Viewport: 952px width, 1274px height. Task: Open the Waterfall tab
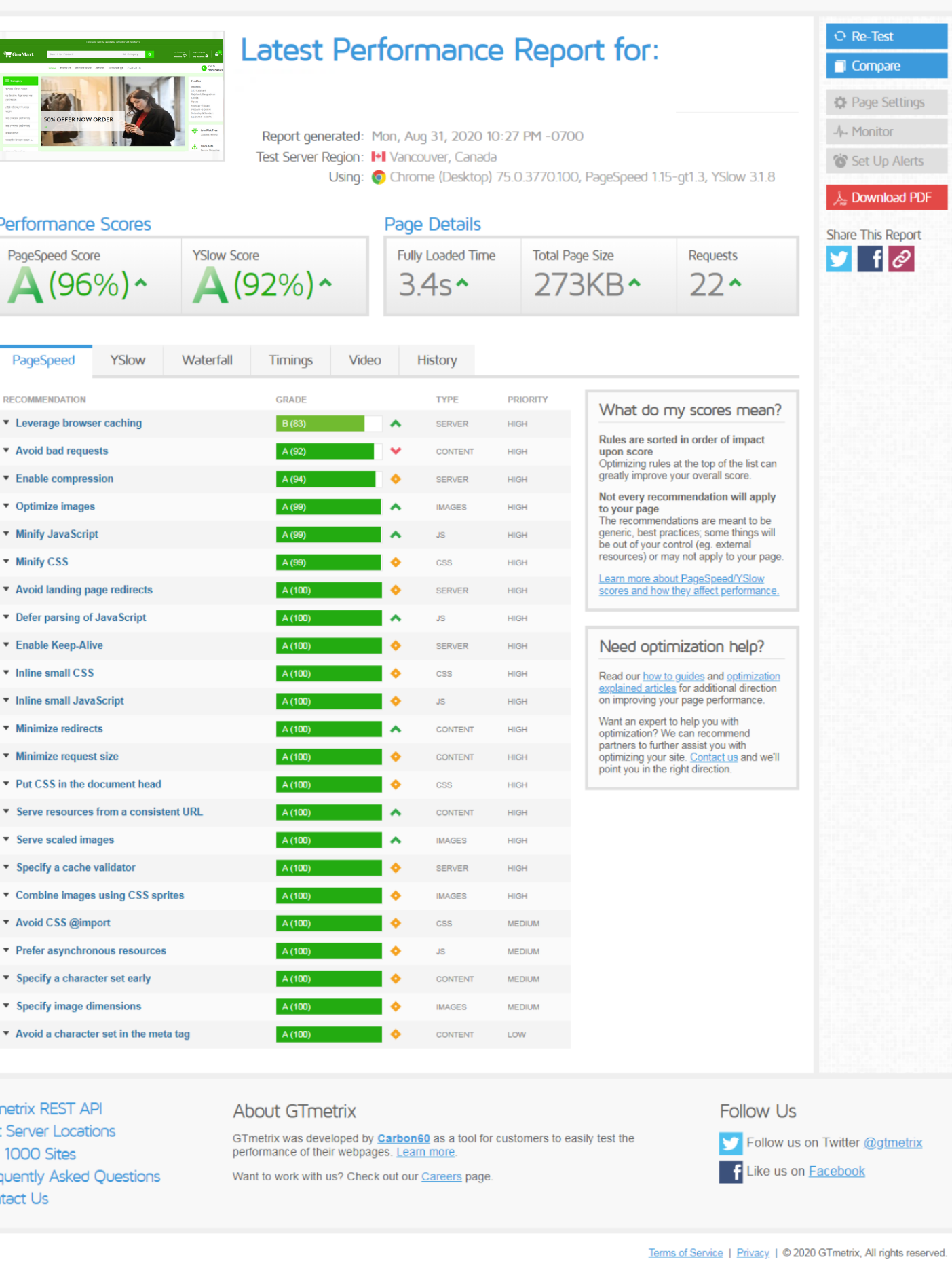click(207, 360)
